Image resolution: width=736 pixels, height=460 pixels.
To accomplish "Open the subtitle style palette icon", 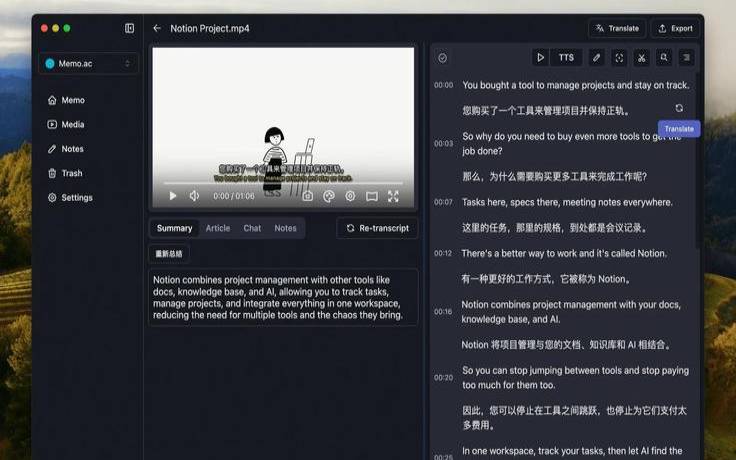I will [x=329, y=196].
